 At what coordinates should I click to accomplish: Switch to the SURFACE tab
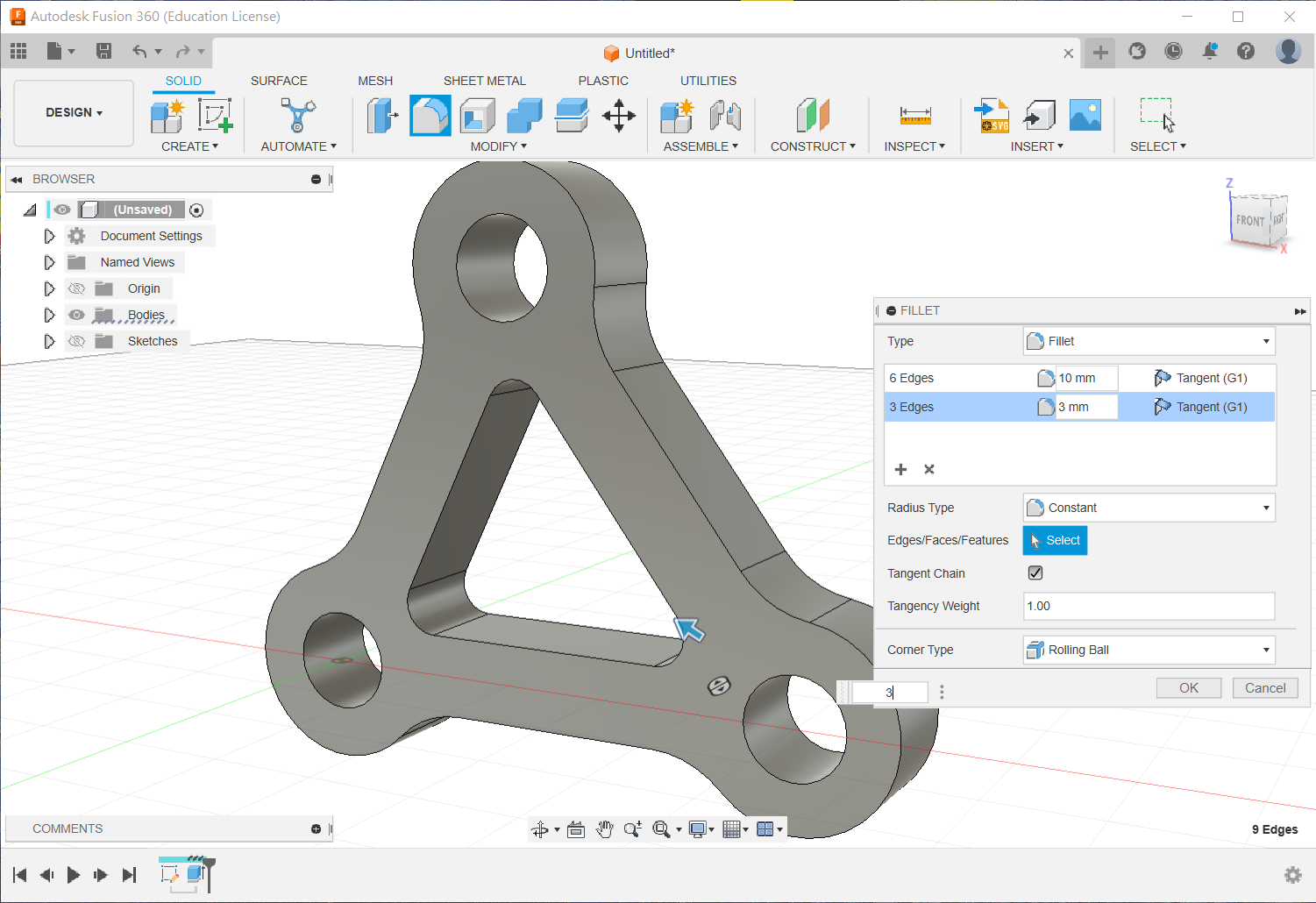pos(279,81)
